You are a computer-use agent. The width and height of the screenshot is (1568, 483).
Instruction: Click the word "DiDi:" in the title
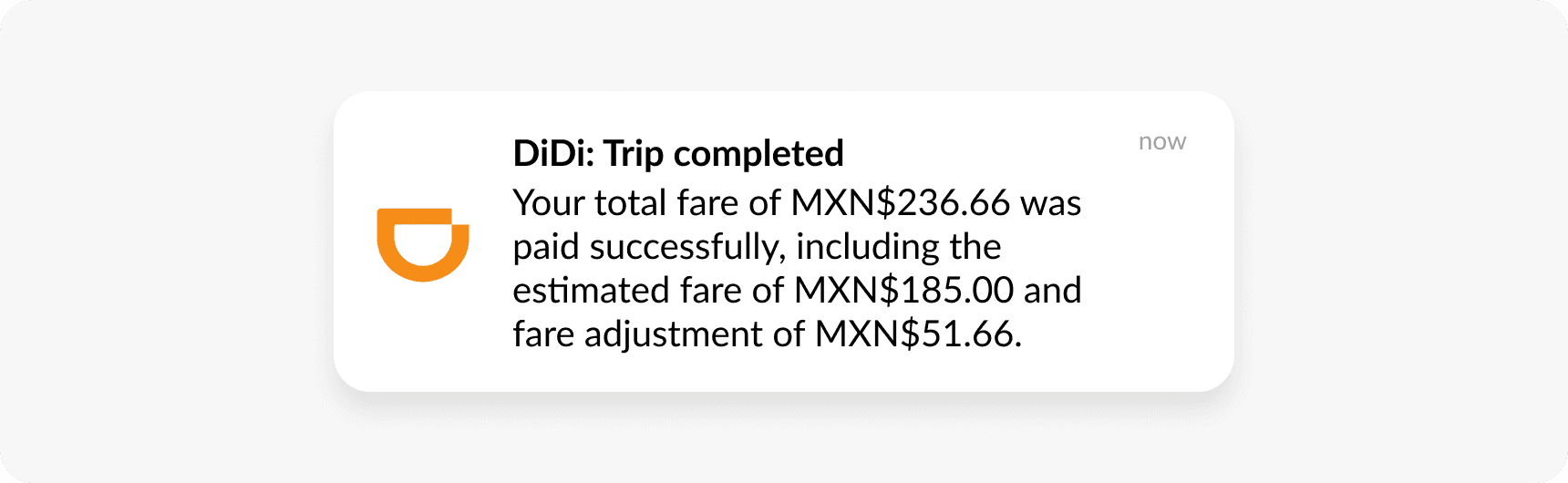[553, 154]
